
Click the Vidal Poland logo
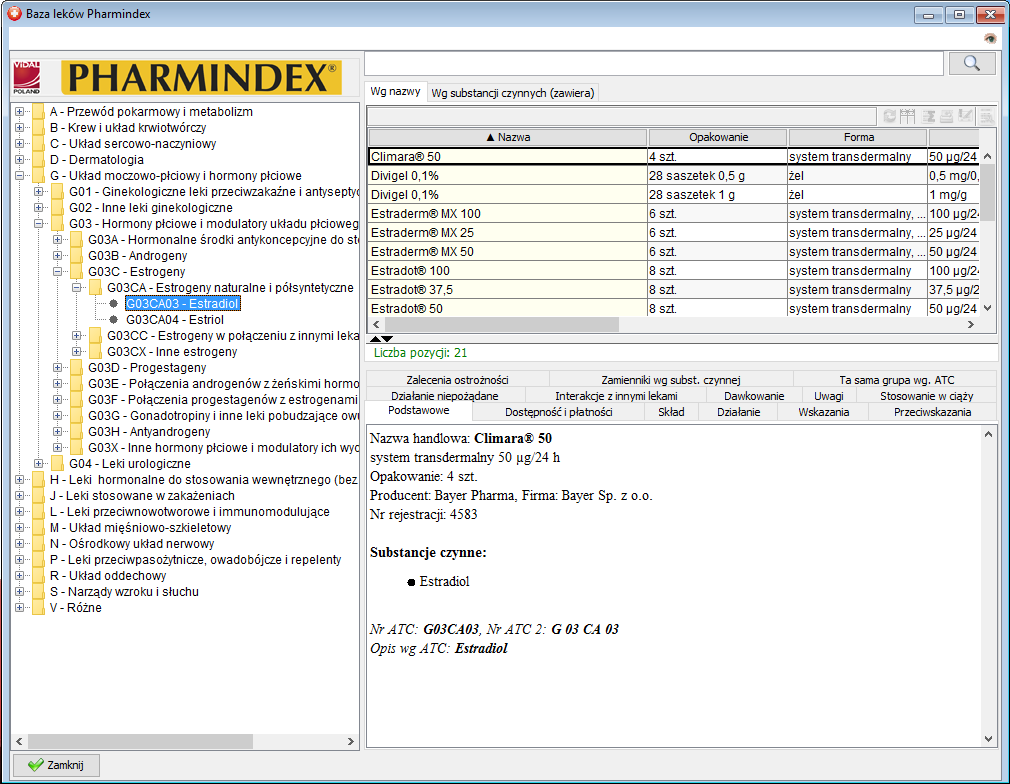[26, 77]
